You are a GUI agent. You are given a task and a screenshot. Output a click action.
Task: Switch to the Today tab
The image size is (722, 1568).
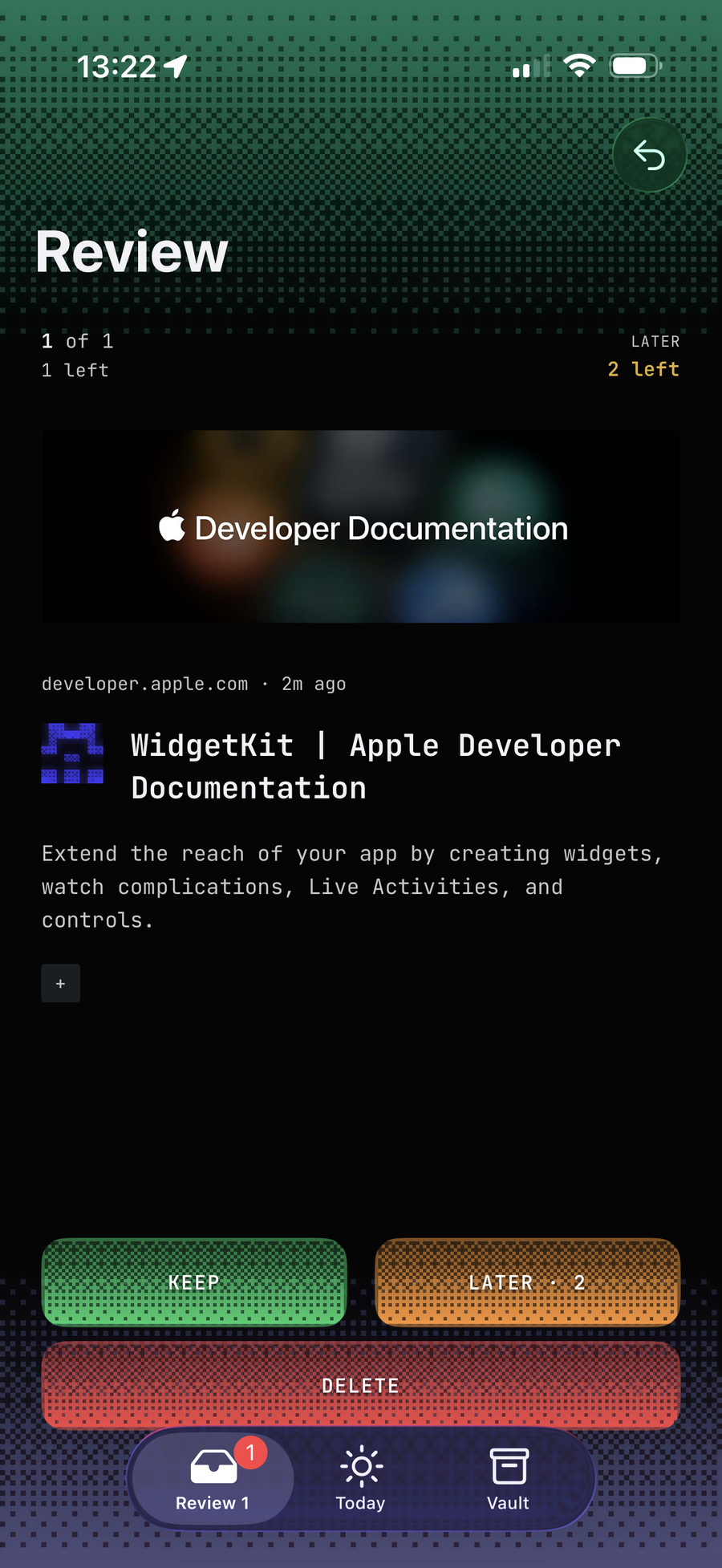point(360,1478)
